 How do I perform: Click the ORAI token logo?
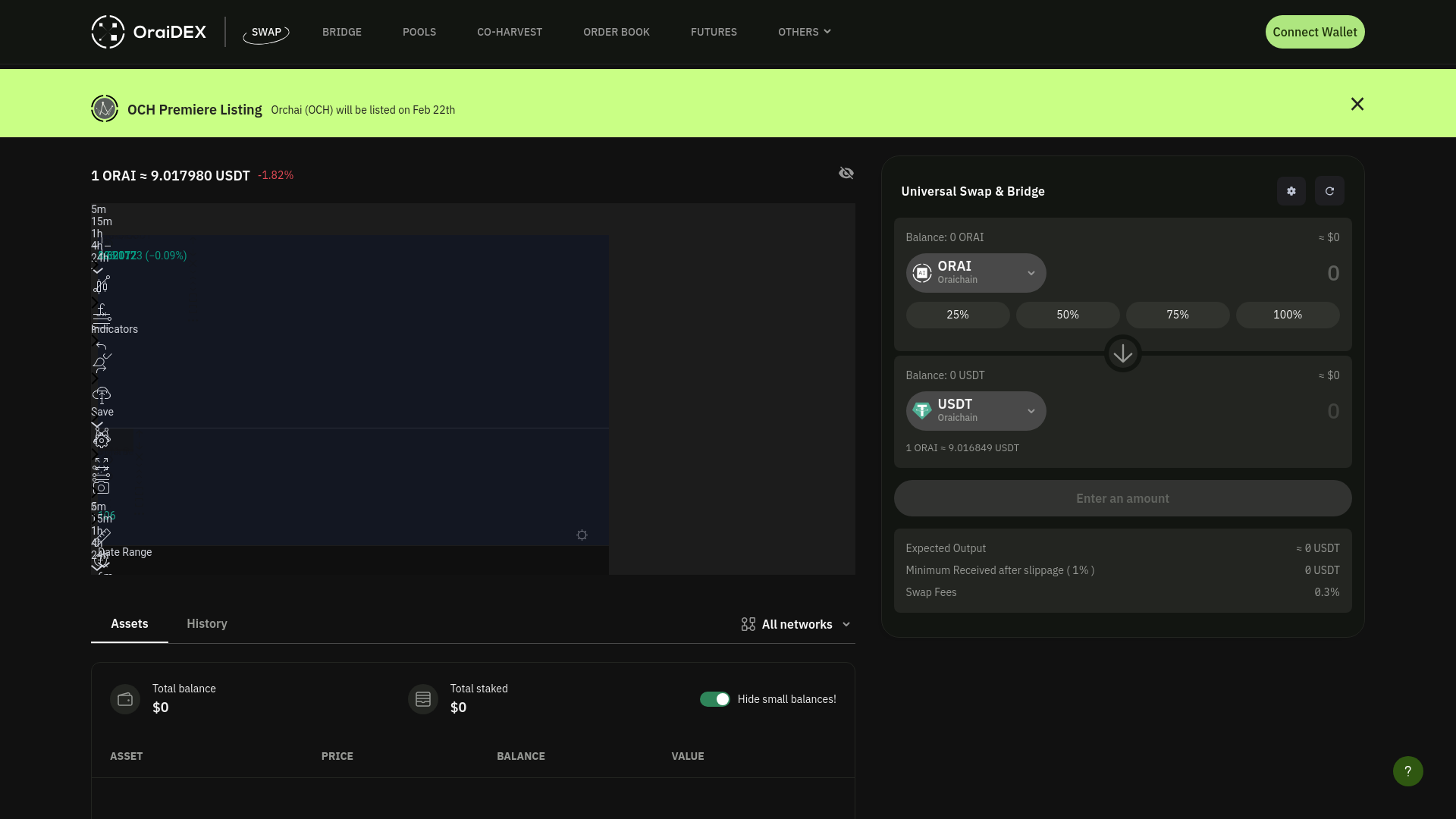click(x=922, y=273)
